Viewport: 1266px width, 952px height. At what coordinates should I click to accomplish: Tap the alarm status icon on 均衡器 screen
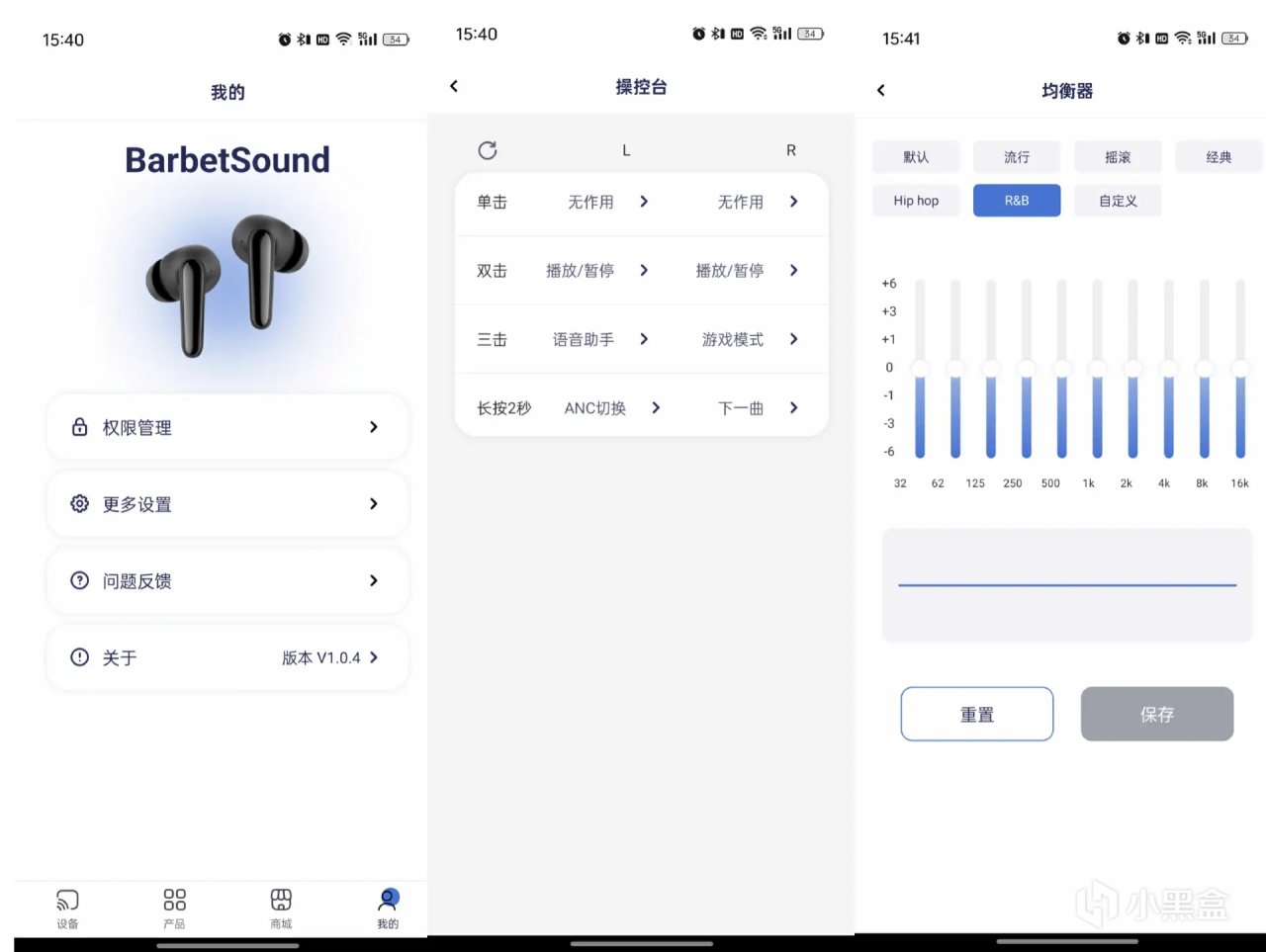click(1124, 39)
